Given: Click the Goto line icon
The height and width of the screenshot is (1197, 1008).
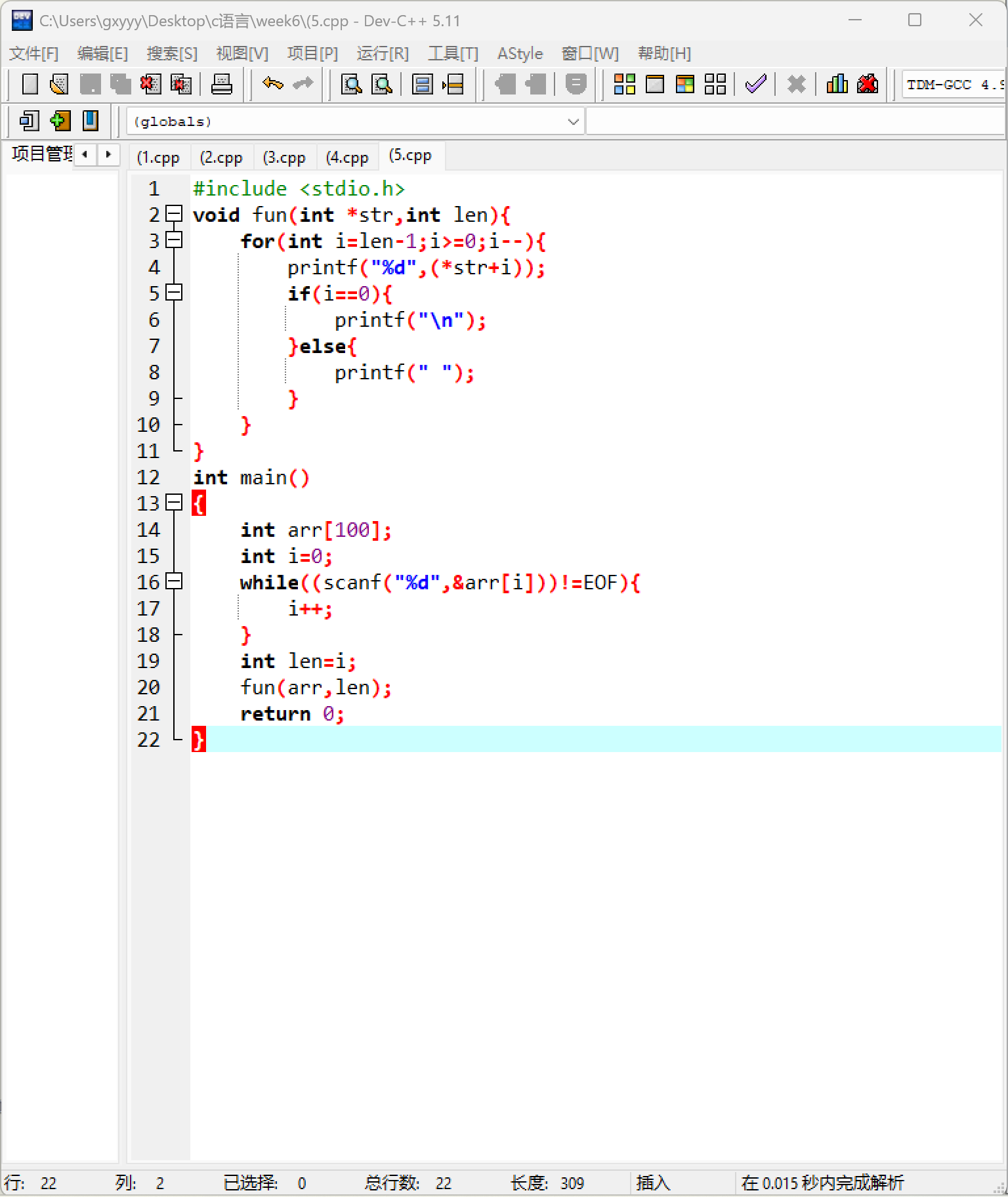Looking at the screenshot, I should tap(453, 84).
